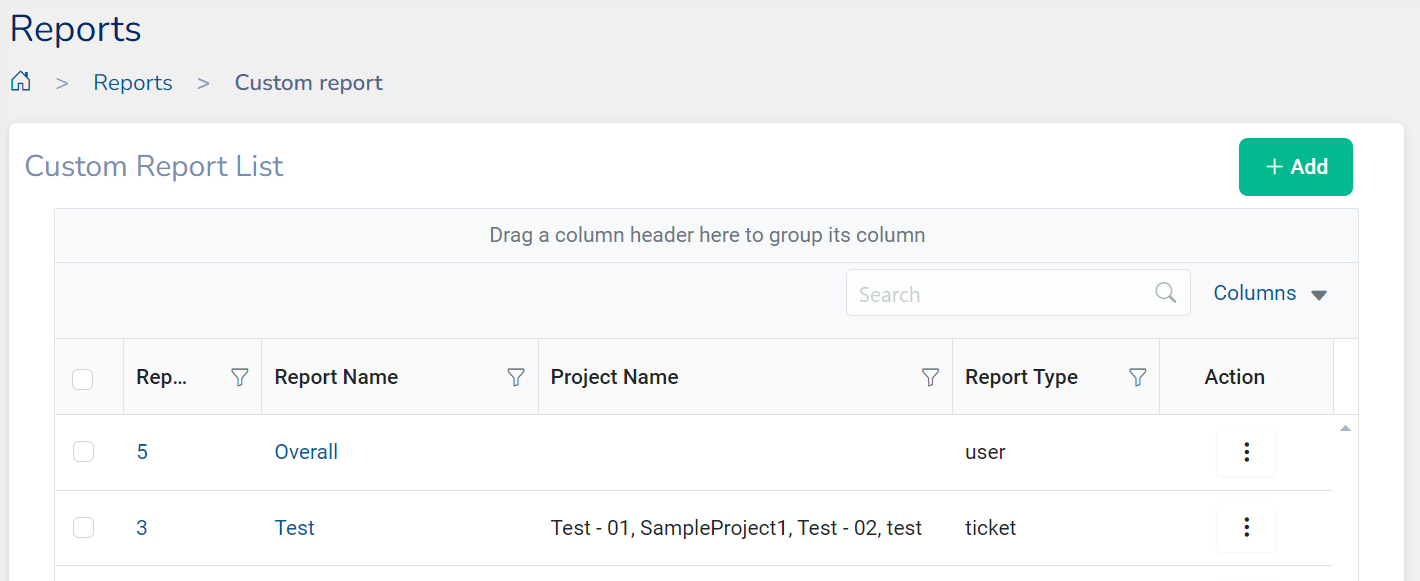Select the checkbox for report 3
The image size is (1420, 581).
pyautogui.click(x=83, y=528)
